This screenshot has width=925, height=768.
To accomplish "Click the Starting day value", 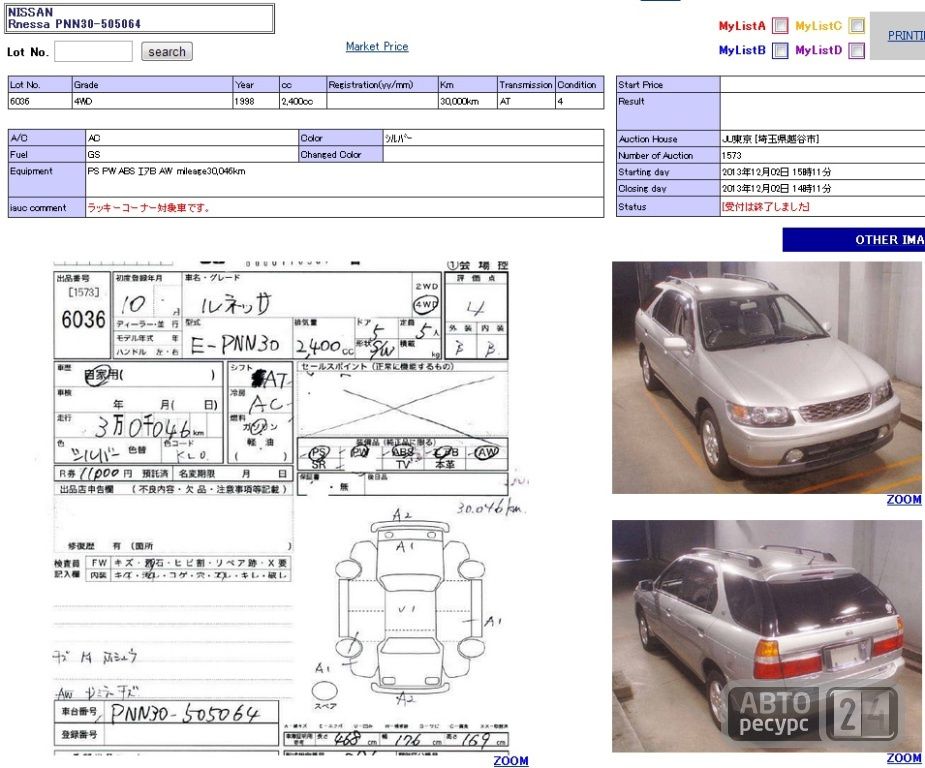I will click(x=776, y=172).
